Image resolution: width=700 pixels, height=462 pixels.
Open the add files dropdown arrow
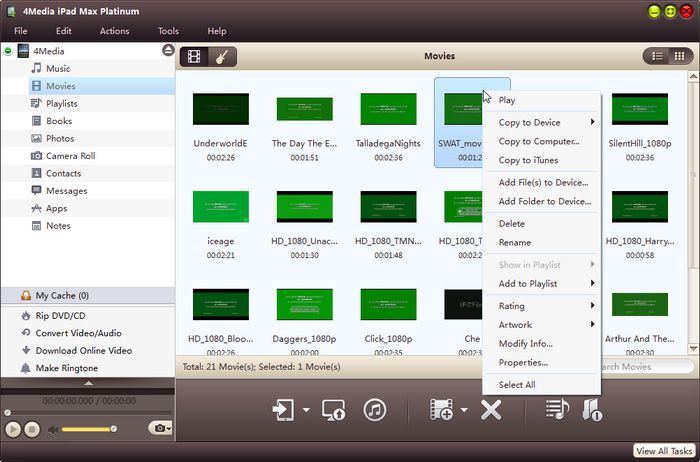click(464, 410)
